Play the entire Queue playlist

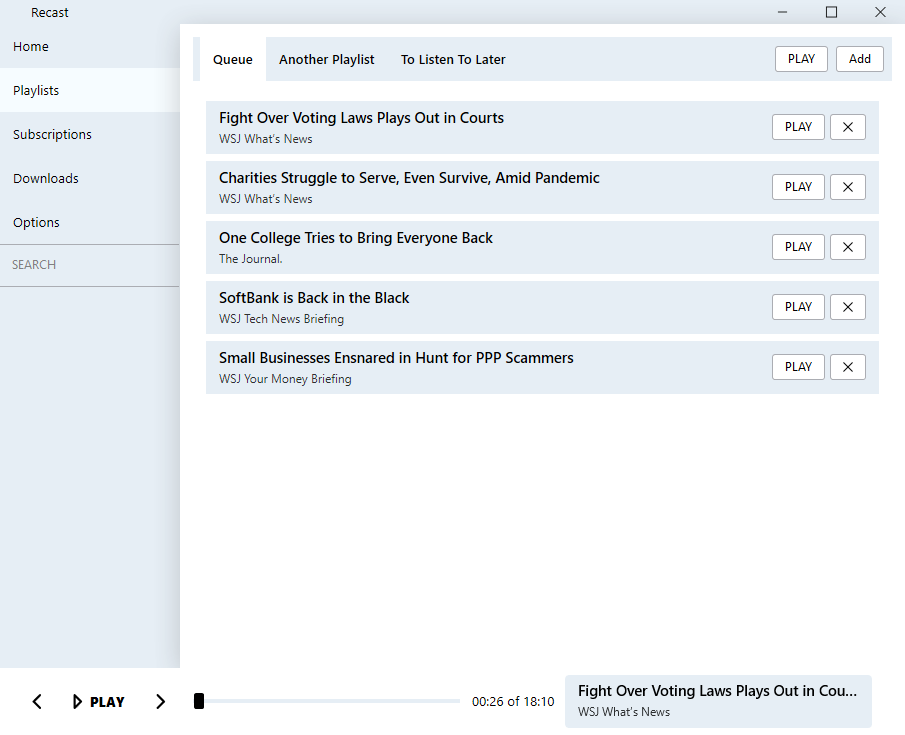[800, 58]
